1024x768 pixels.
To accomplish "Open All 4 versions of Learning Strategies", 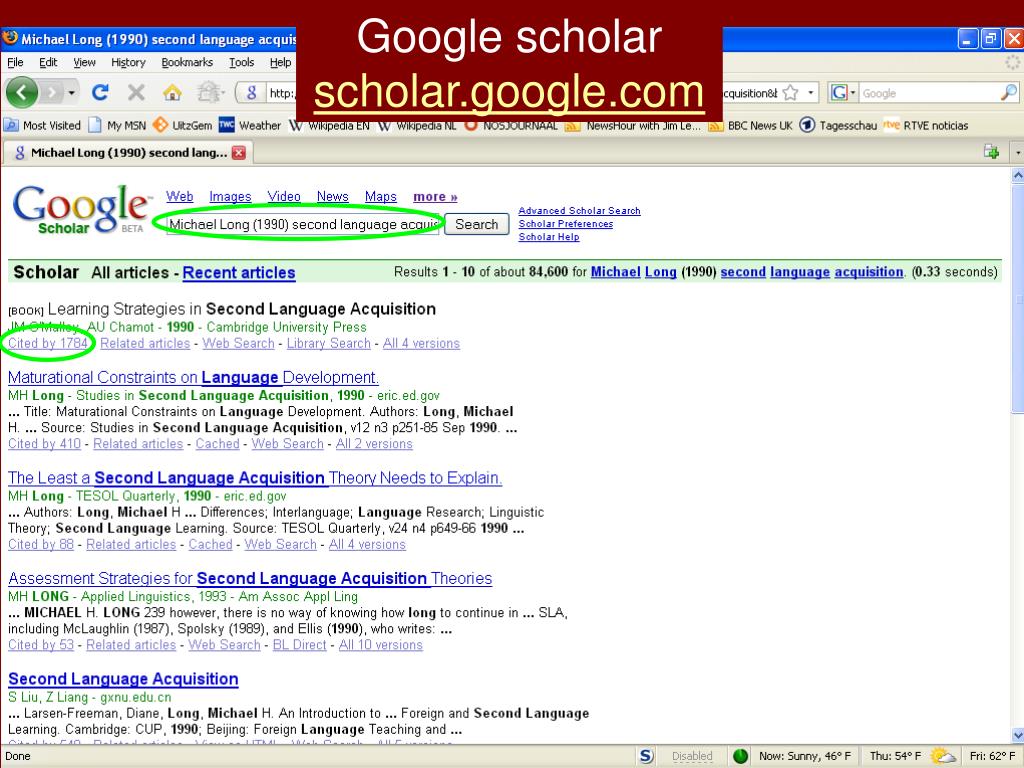I will point(421,344).
